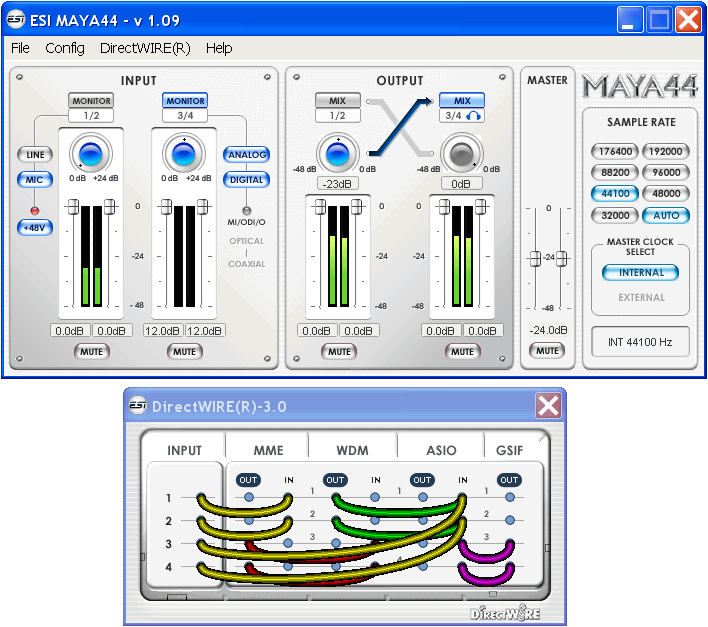Click the blue gain knob for input 1/2
The height and width of the screenshot is (627, 708).
point(90,154)
